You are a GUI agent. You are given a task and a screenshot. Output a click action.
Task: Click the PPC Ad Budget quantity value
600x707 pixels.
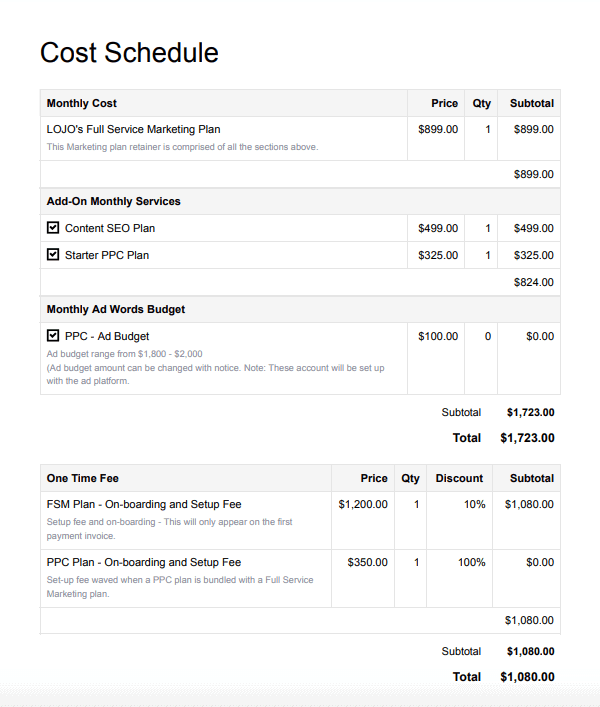pos(488,336)
